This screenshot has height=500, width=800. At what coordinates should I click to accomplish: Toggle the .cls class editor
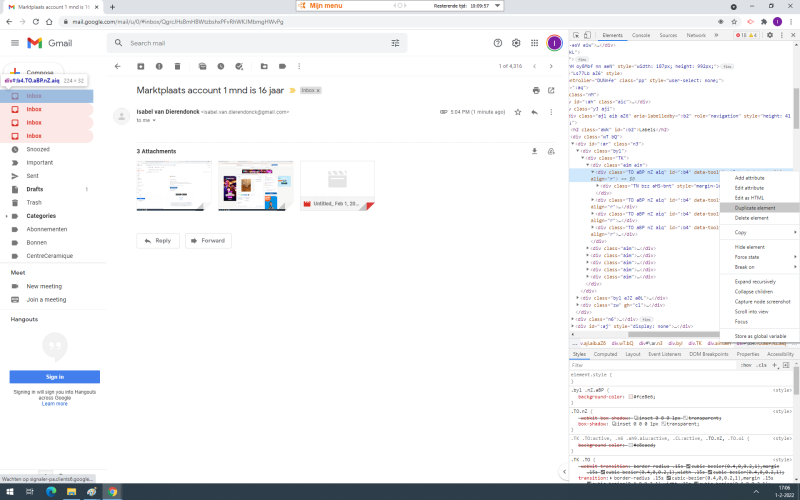tap(762, 365)
